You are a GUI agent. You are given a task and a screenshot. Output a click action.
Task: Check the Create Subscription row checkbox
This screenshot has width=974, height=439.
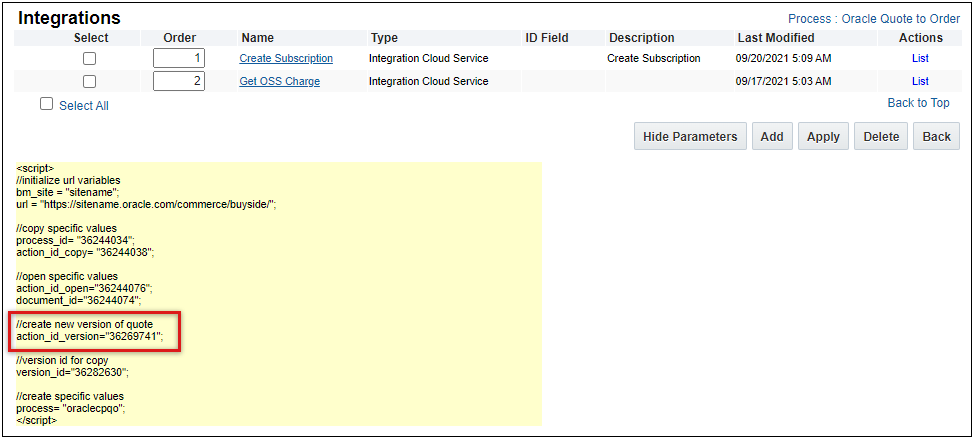(x=90, y=59)
